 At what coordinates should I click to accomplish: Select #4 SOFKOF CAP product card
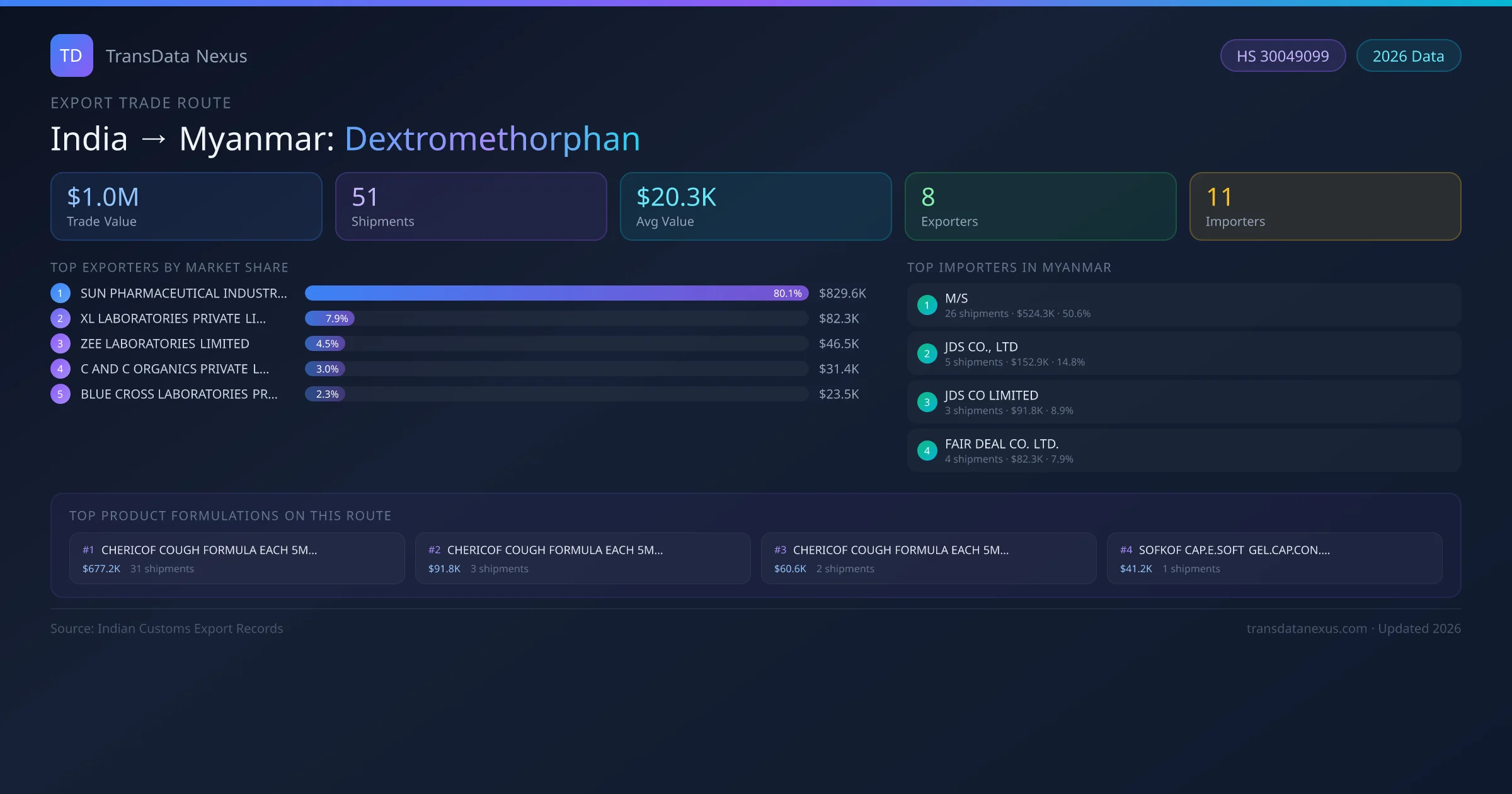pos(1274,558)
